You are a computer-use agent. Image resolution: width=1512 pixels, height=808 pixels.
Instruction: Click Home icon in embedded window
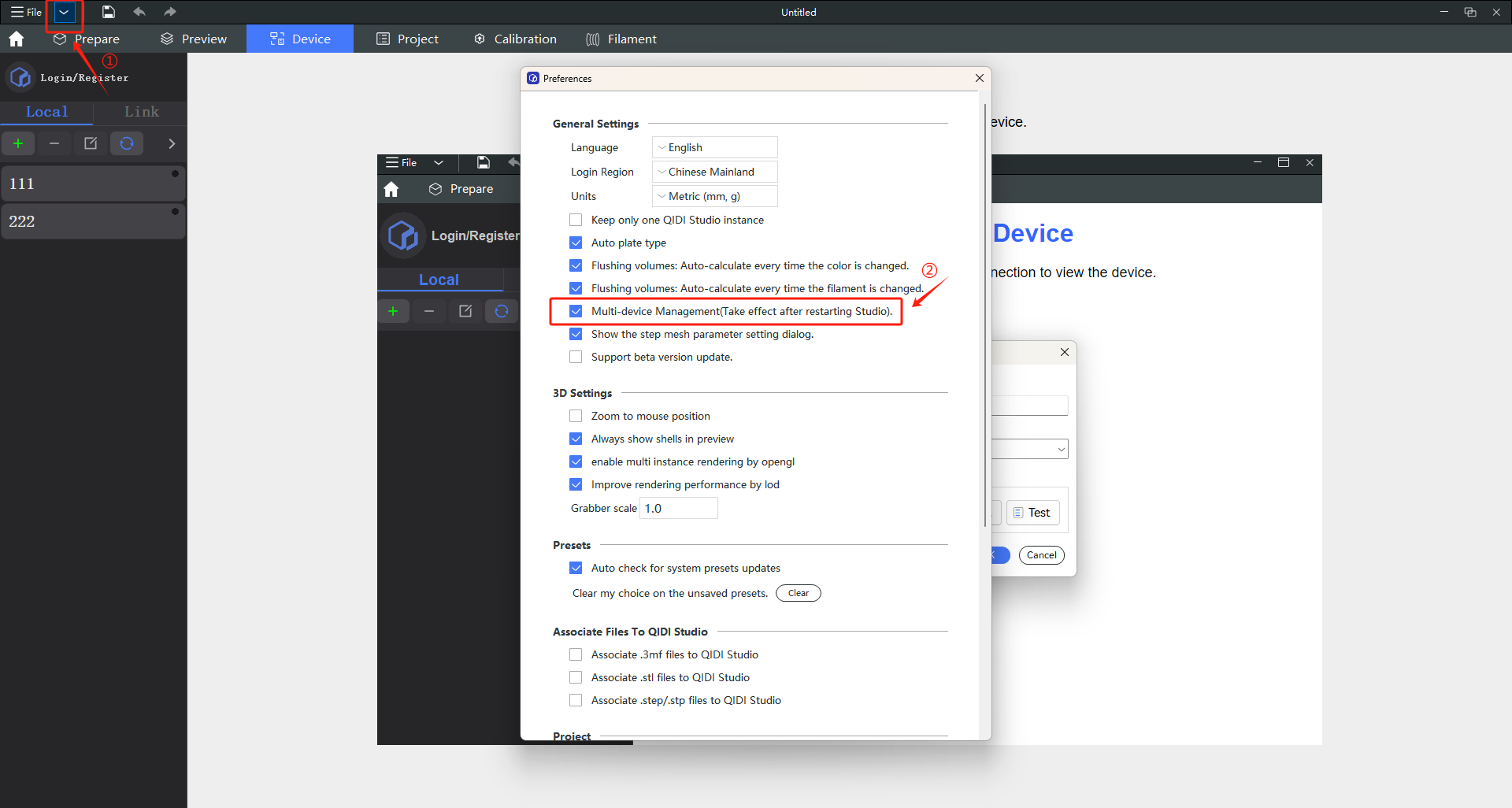[x=391, y=189]
